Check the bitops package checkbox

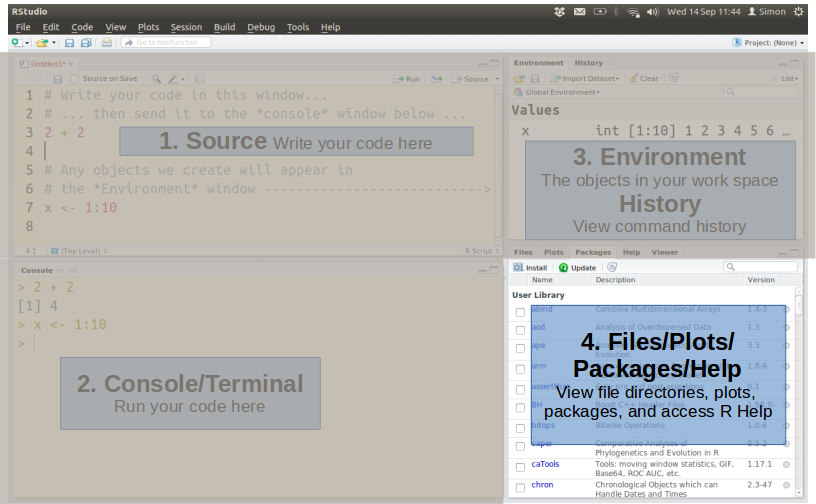click(520, 428)
